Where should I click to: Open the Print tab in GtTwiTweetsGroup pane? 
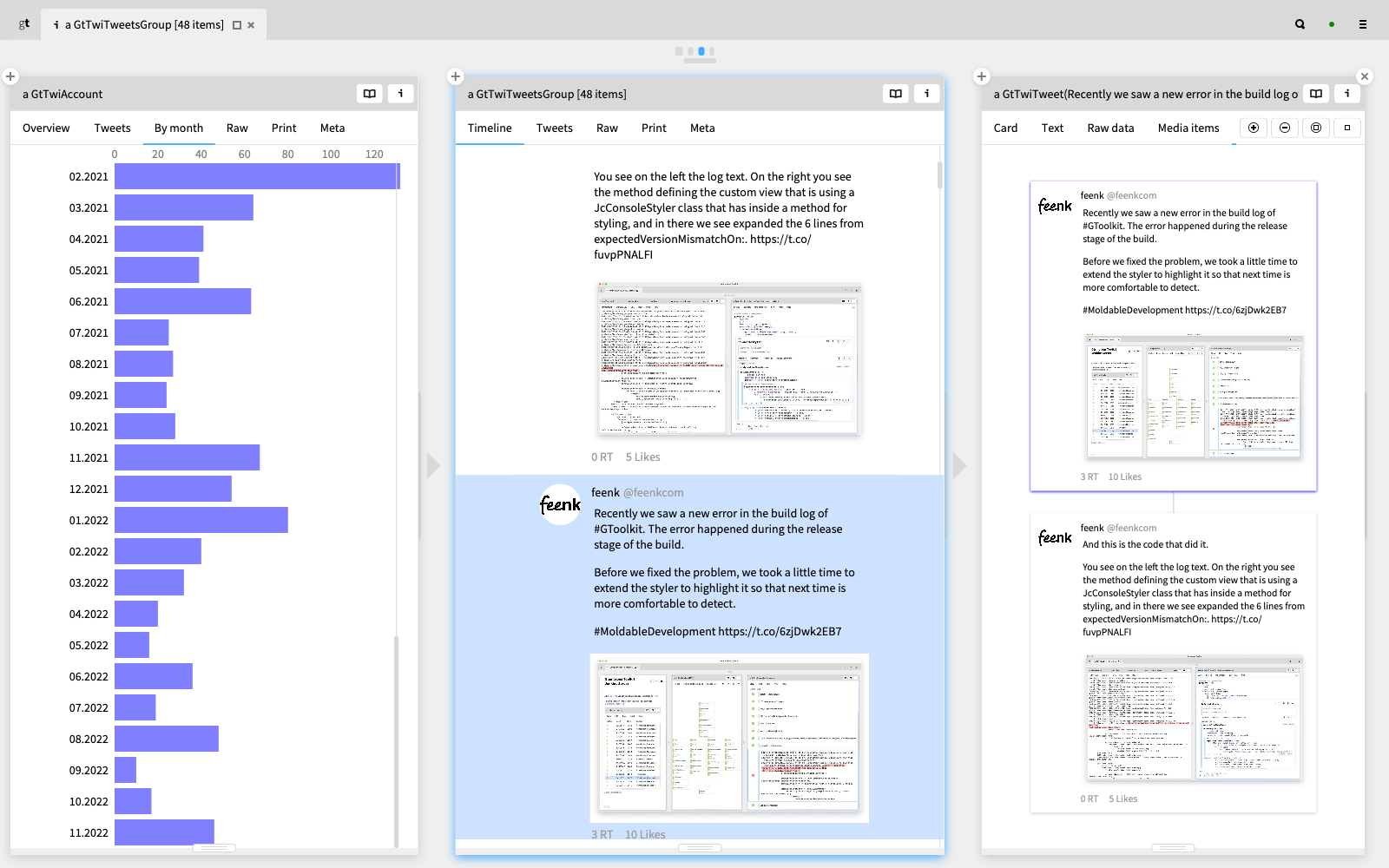tap(654, 128)
